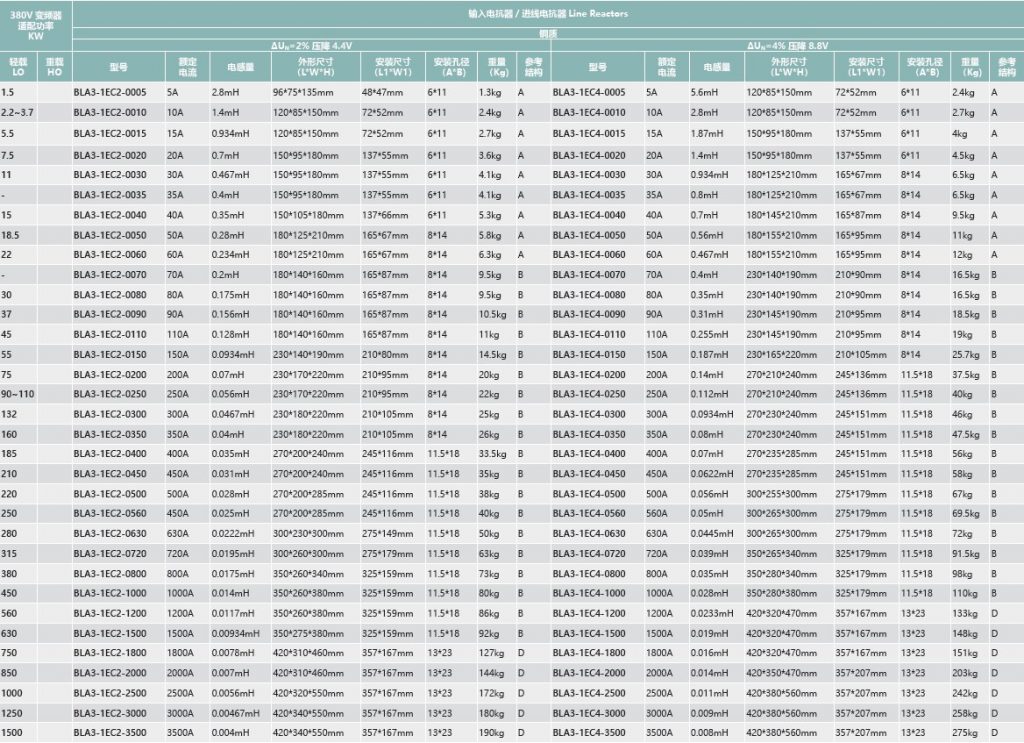This screenshot has width=1024, height=743.
Task: Click the 420*350*470mm dimension cell
Action: tap(781, 673)
